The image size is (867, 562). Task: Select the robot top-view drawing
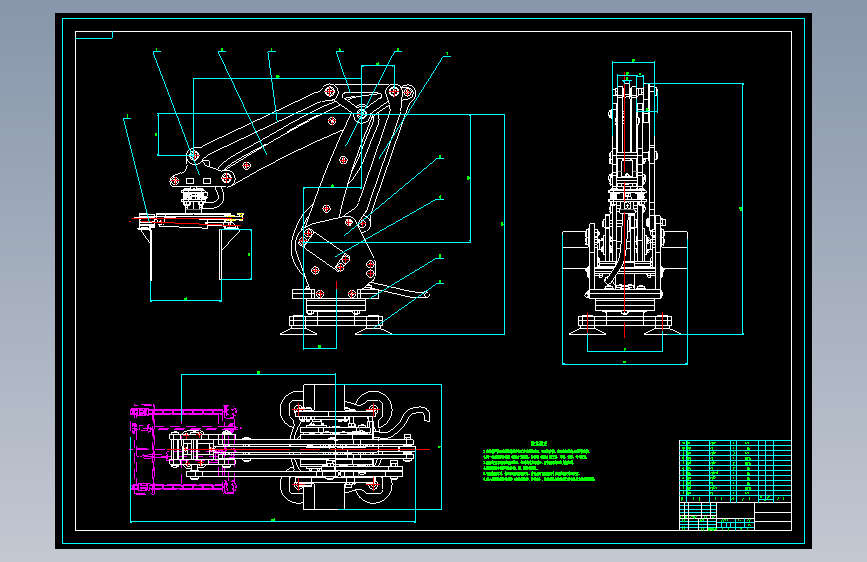coord(285,447)
